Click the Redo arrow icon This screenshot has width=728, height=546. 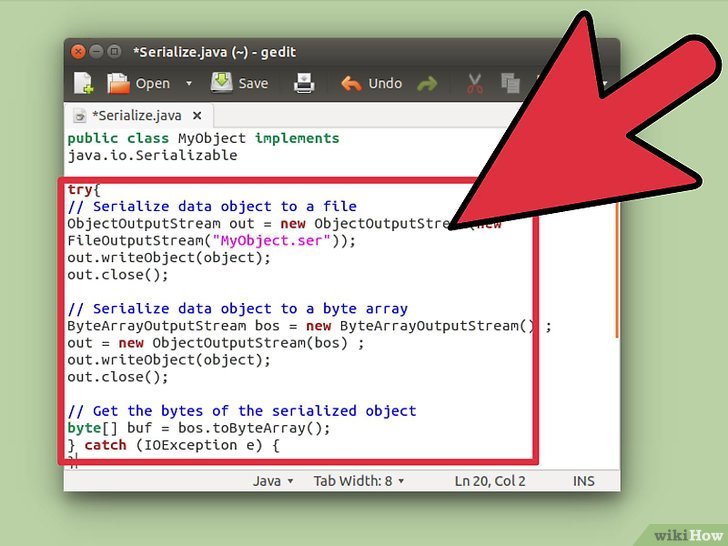[427, 84]
